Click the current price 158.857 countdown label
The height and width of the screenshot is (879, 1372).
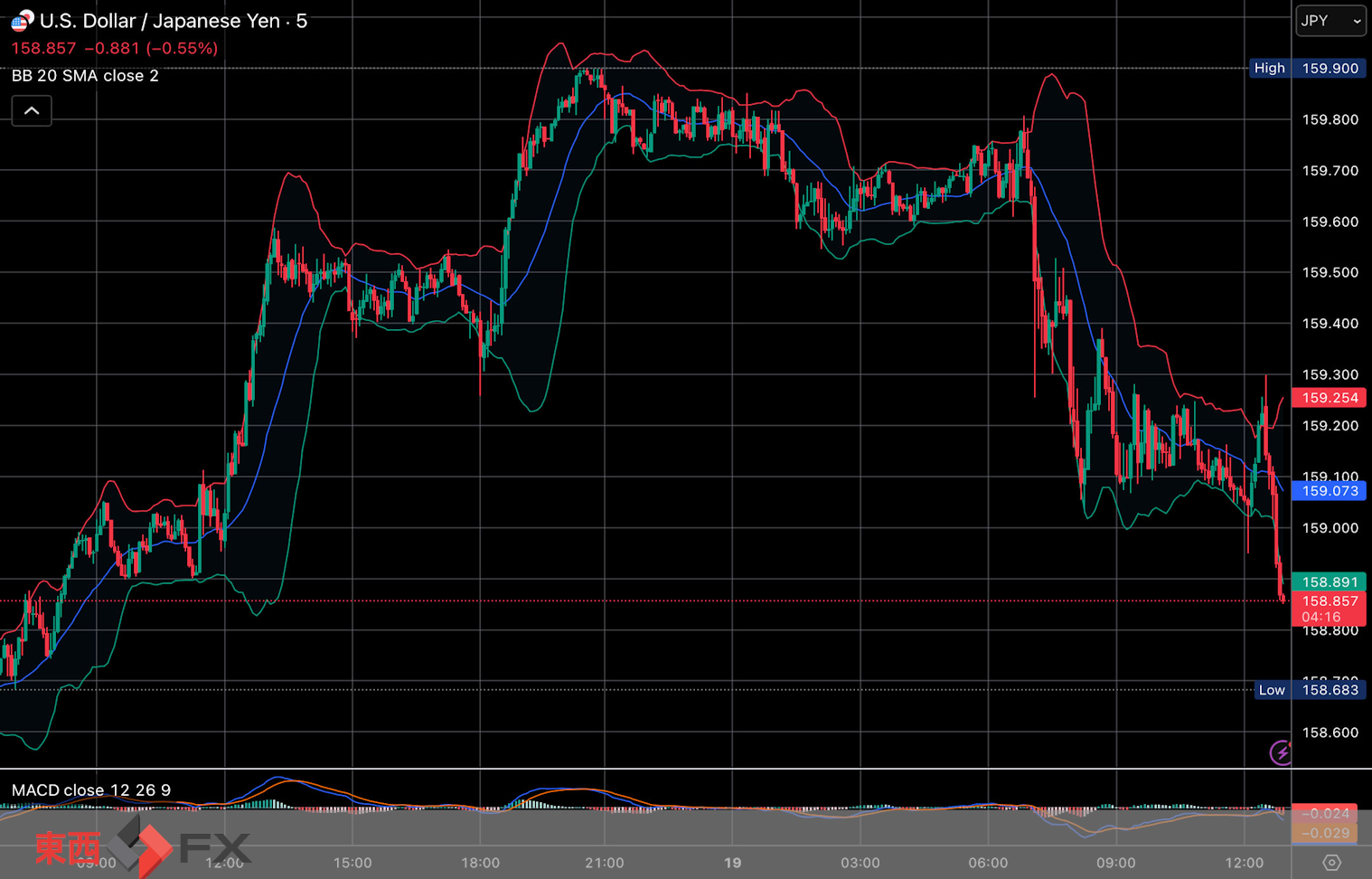point(1330,609)
